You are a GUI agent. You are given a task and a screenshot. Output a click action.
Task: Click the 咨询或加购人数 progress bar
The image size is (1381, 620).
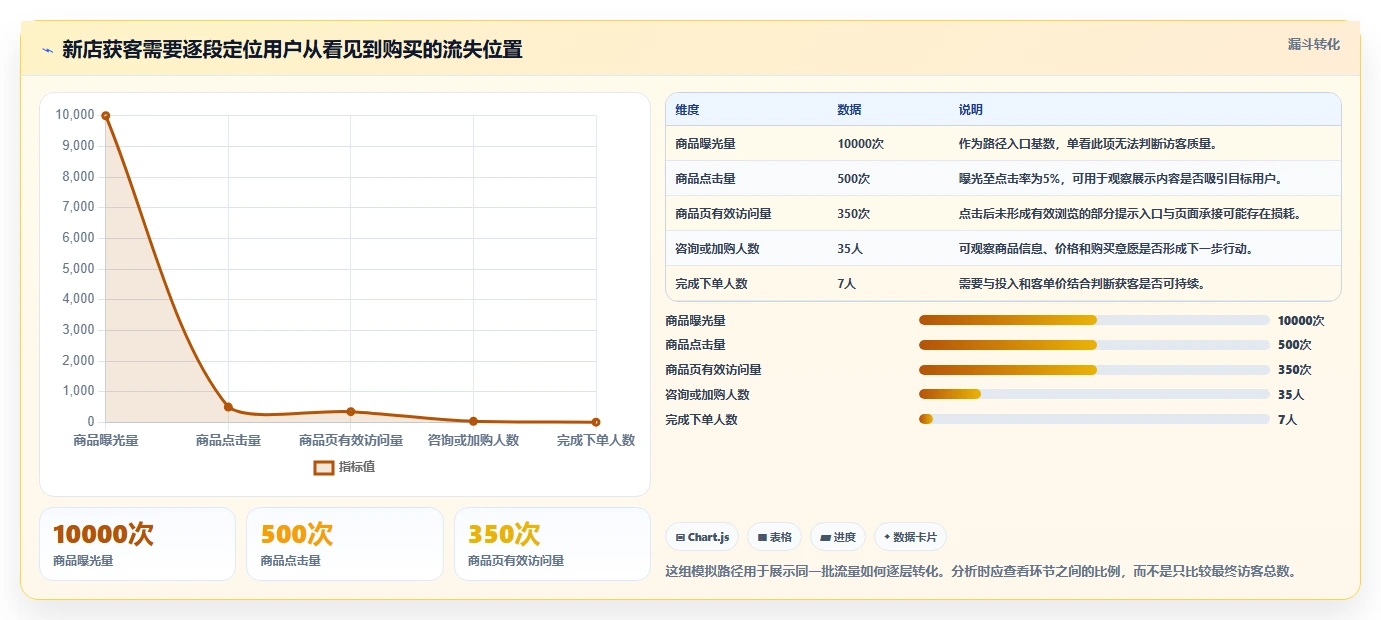click(1094, 395)
